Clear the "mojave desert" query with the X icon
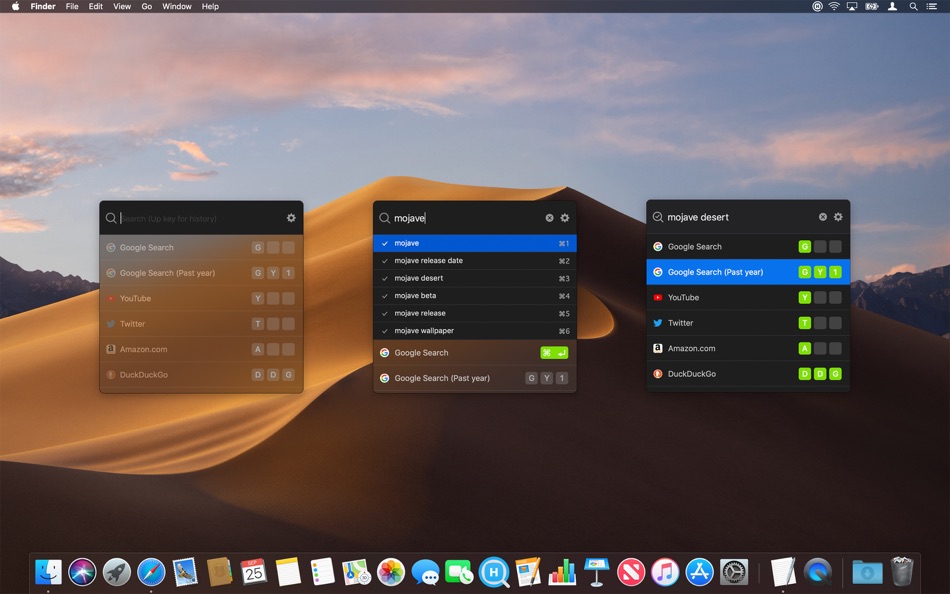 (823, 216)
